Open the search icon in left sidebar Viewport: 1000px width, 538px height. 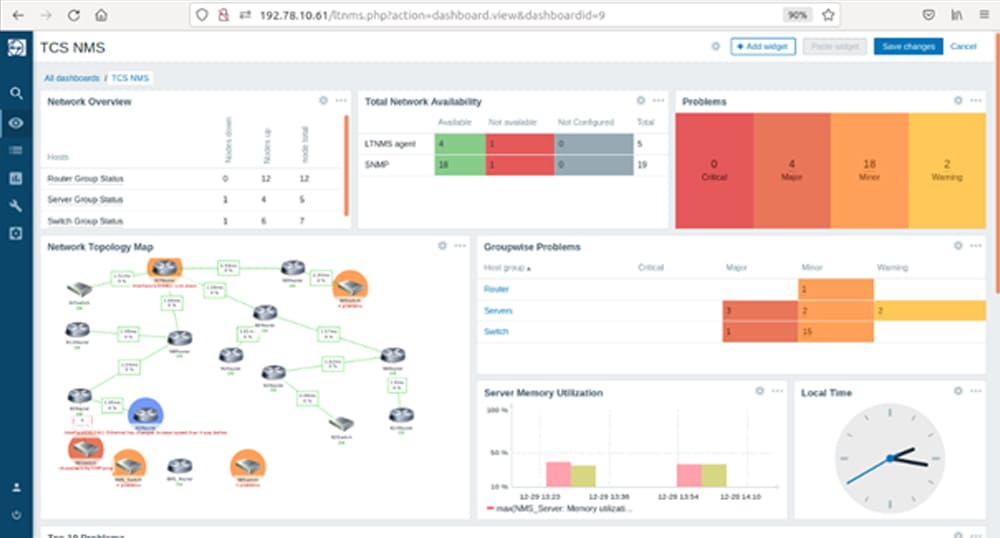[16, 93]
